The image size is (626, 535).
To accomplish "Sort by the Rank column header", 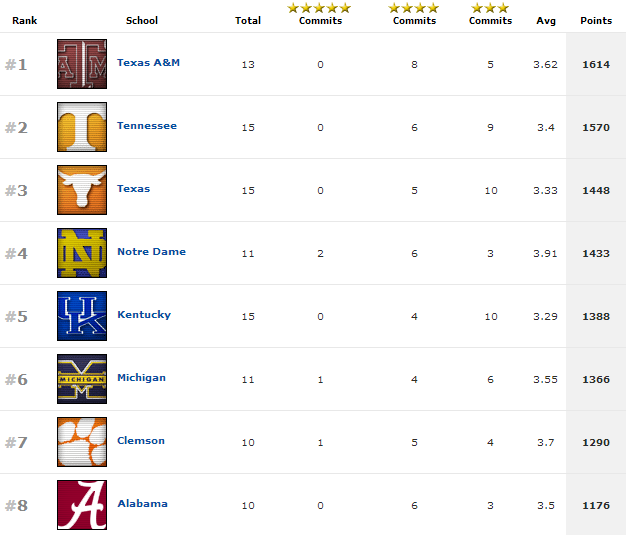I will (x=25, y=21).
